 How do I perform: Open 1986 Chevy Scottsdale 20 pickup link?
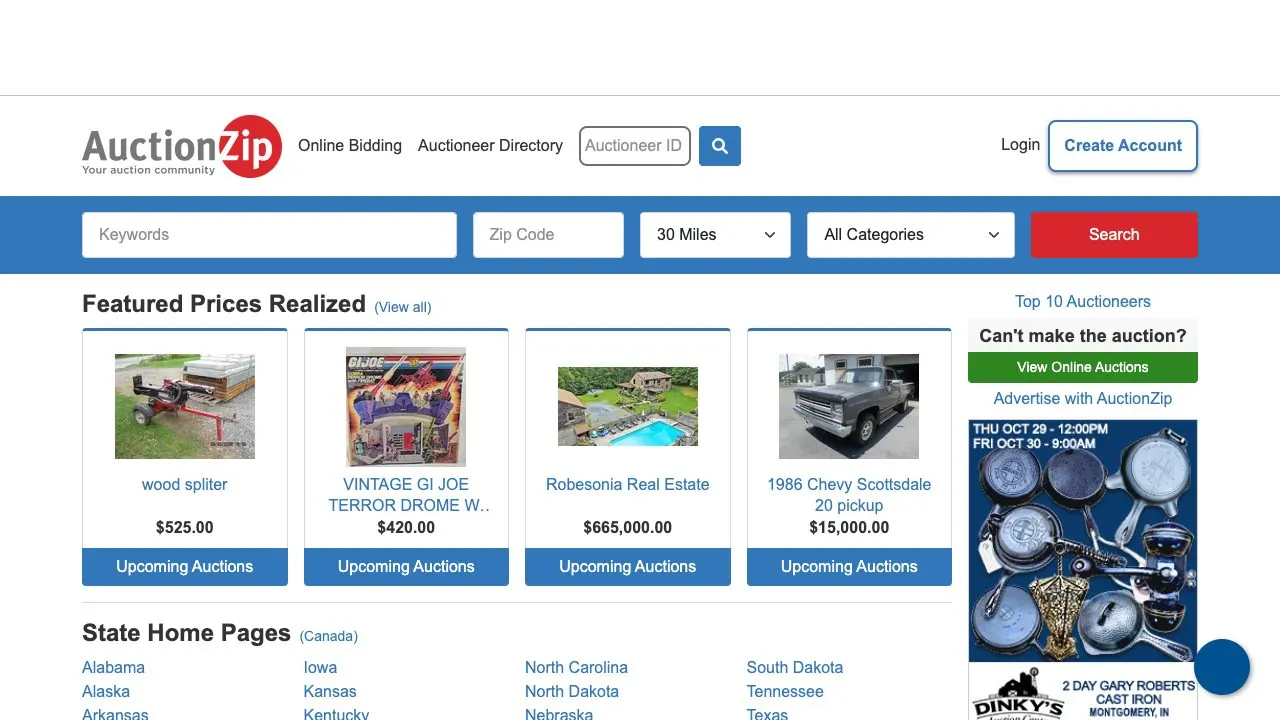[x=849, y=495]
